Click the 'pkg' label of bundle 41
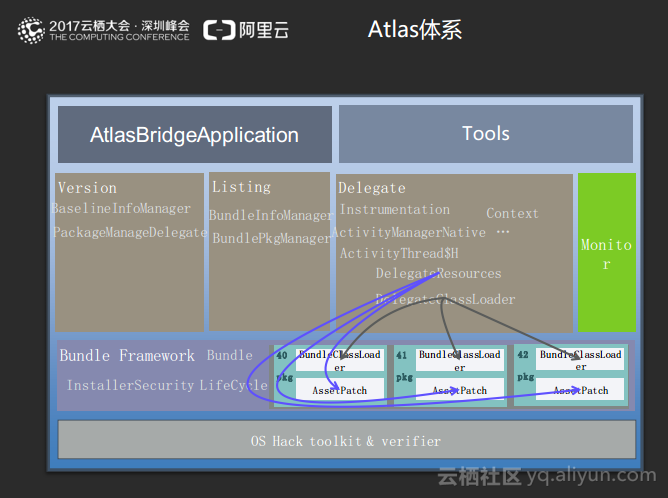668x498 pixels. coord(404,377)
